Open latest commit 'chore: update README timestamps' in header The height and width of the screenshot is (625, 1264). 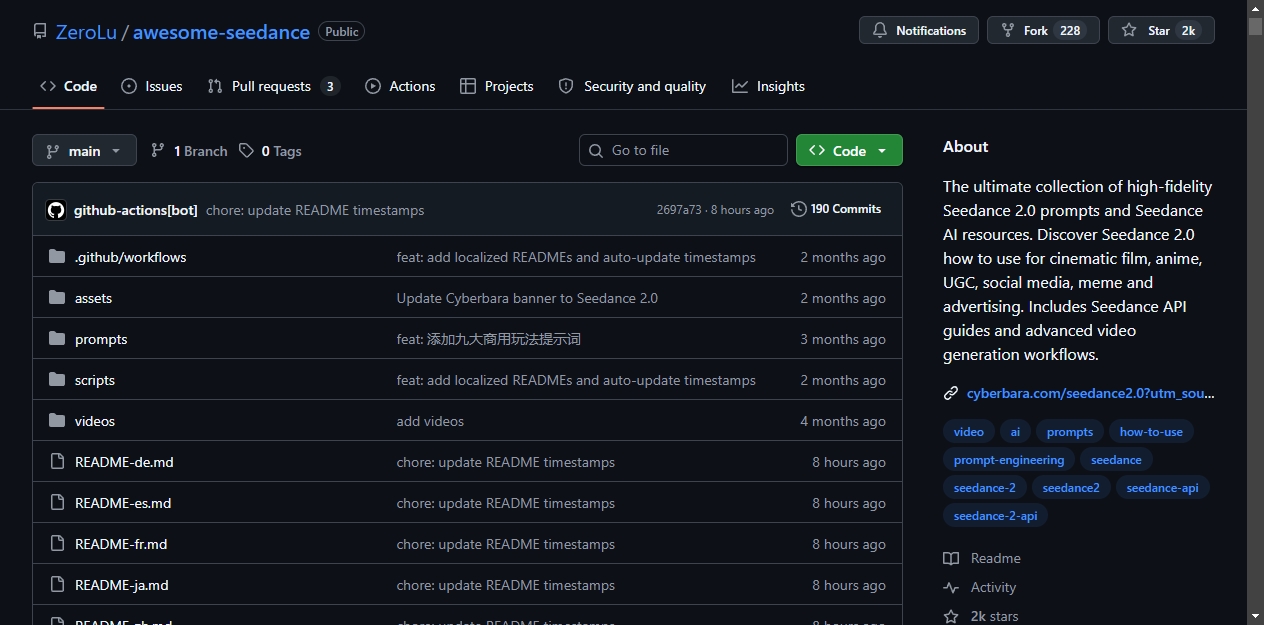tap(315, 210)
